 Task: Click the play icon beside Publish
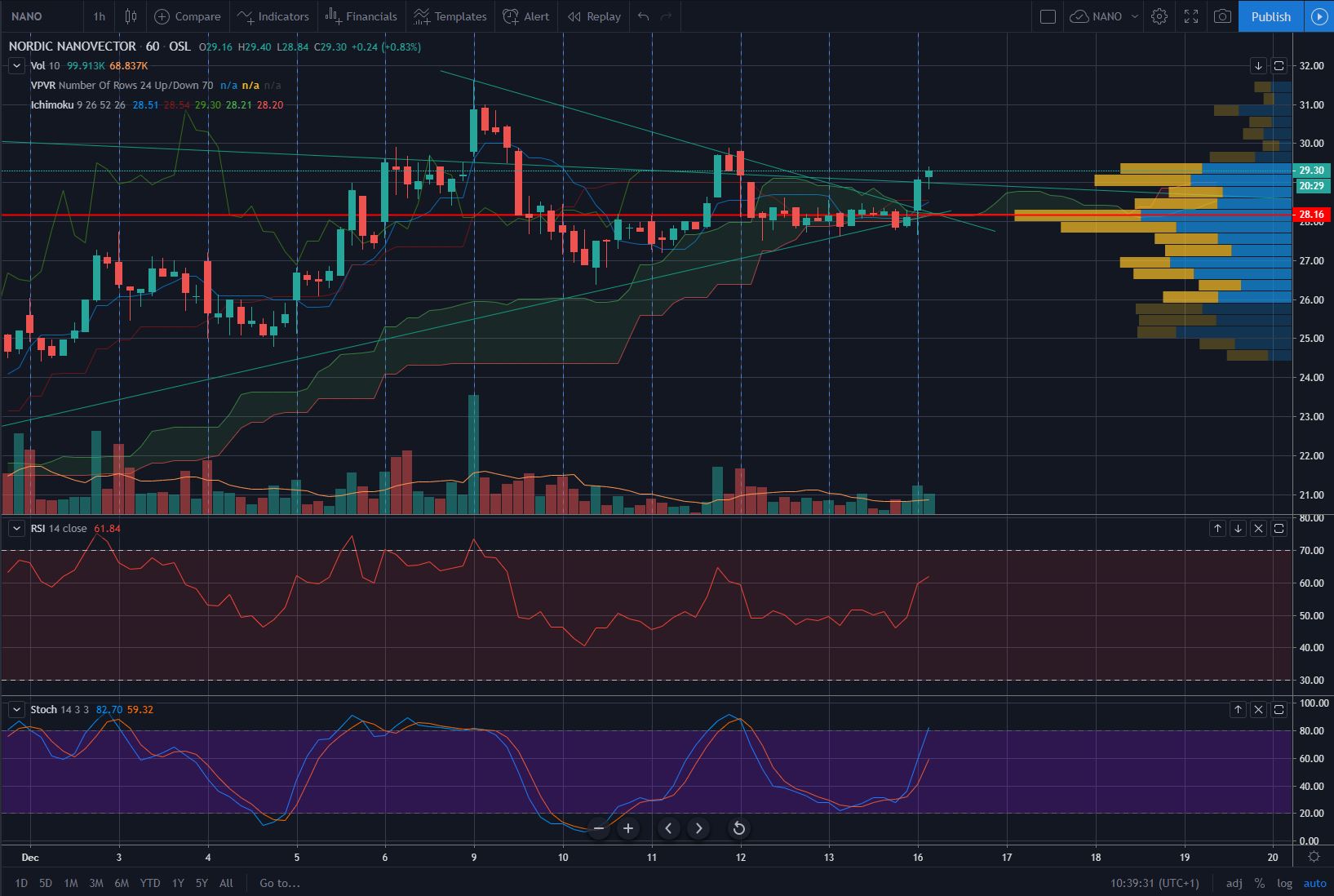click(x=1319, y=16)
